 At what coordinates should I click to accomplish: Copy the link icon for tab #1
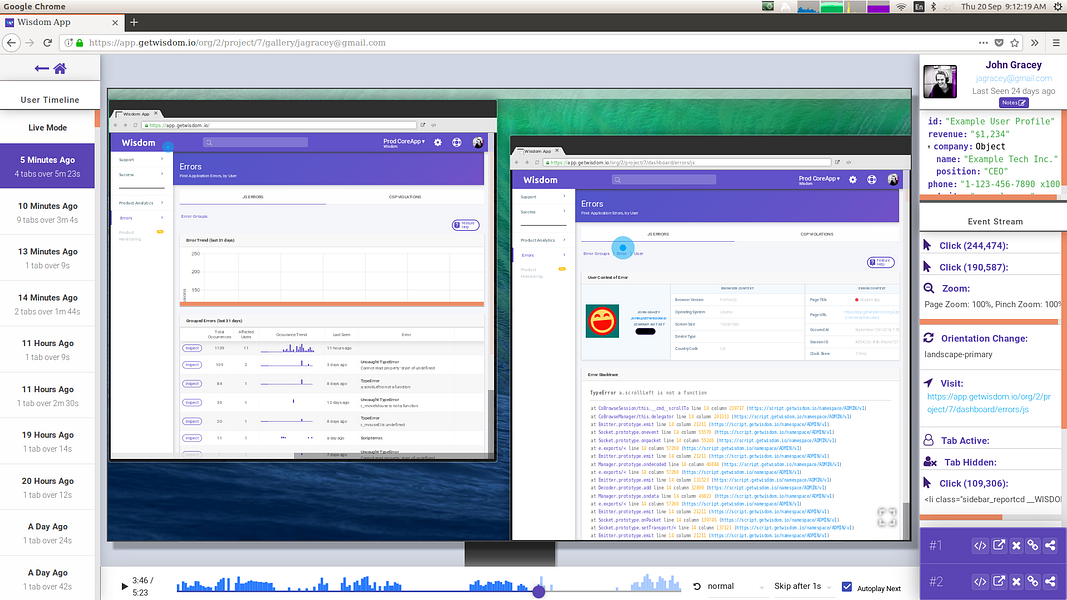(x=1033, y=546)
